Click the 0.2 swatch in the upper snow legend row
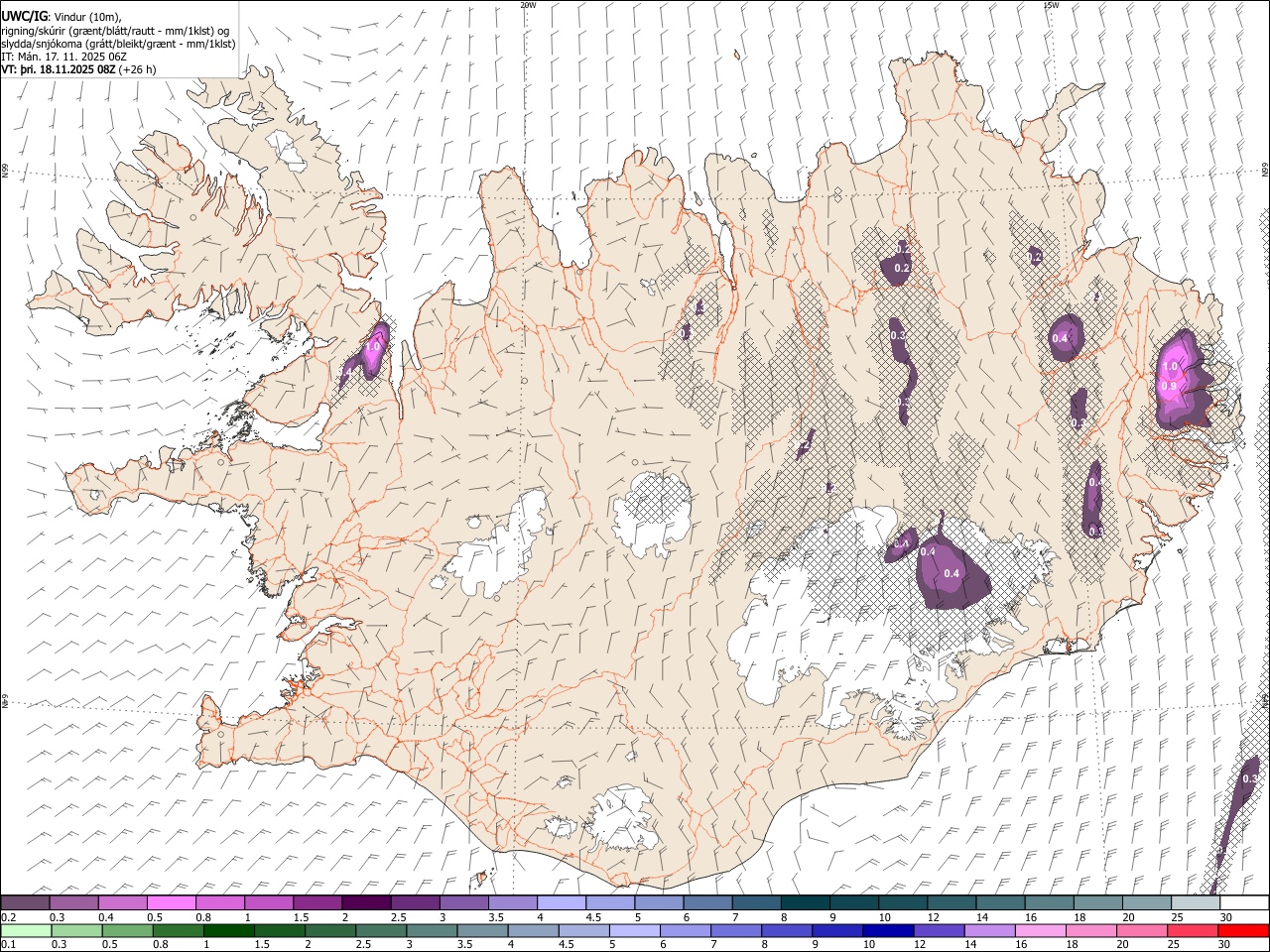This screenshot has width=1270, height=952. [25, 903]
